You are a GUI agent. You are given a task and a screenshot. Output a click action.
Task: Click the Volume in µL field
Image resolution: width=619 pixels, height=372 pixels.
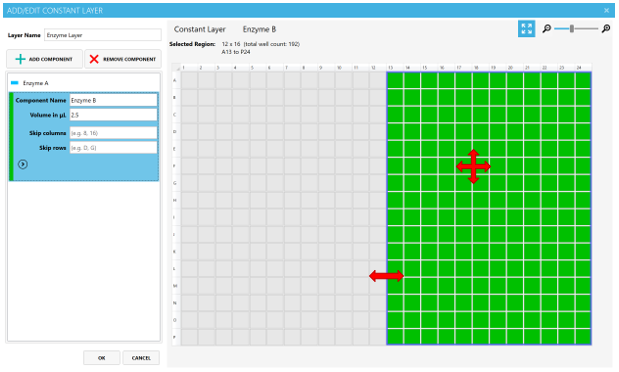click(113, 115)
